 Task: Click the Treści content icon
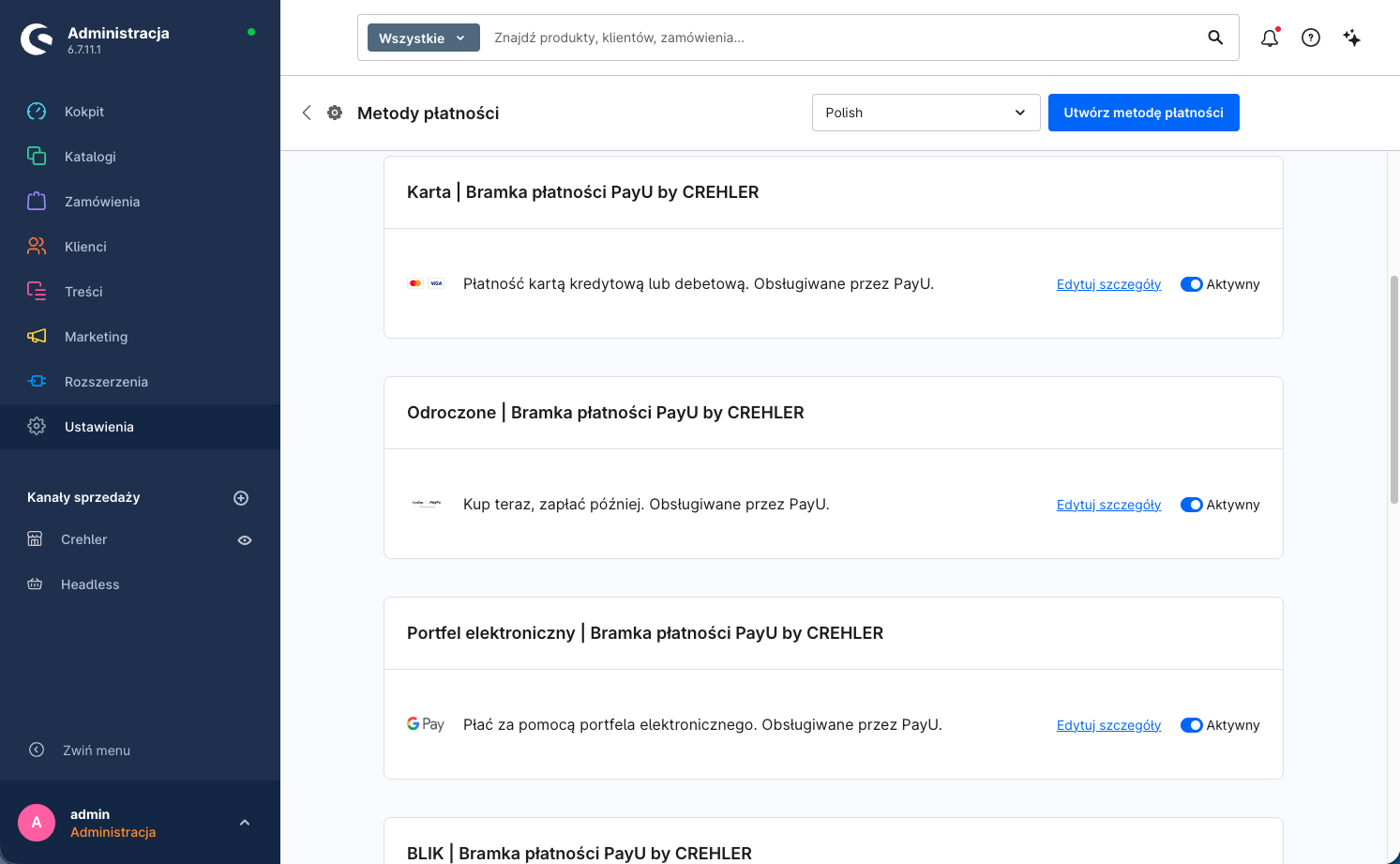click(x=37, y=291)
